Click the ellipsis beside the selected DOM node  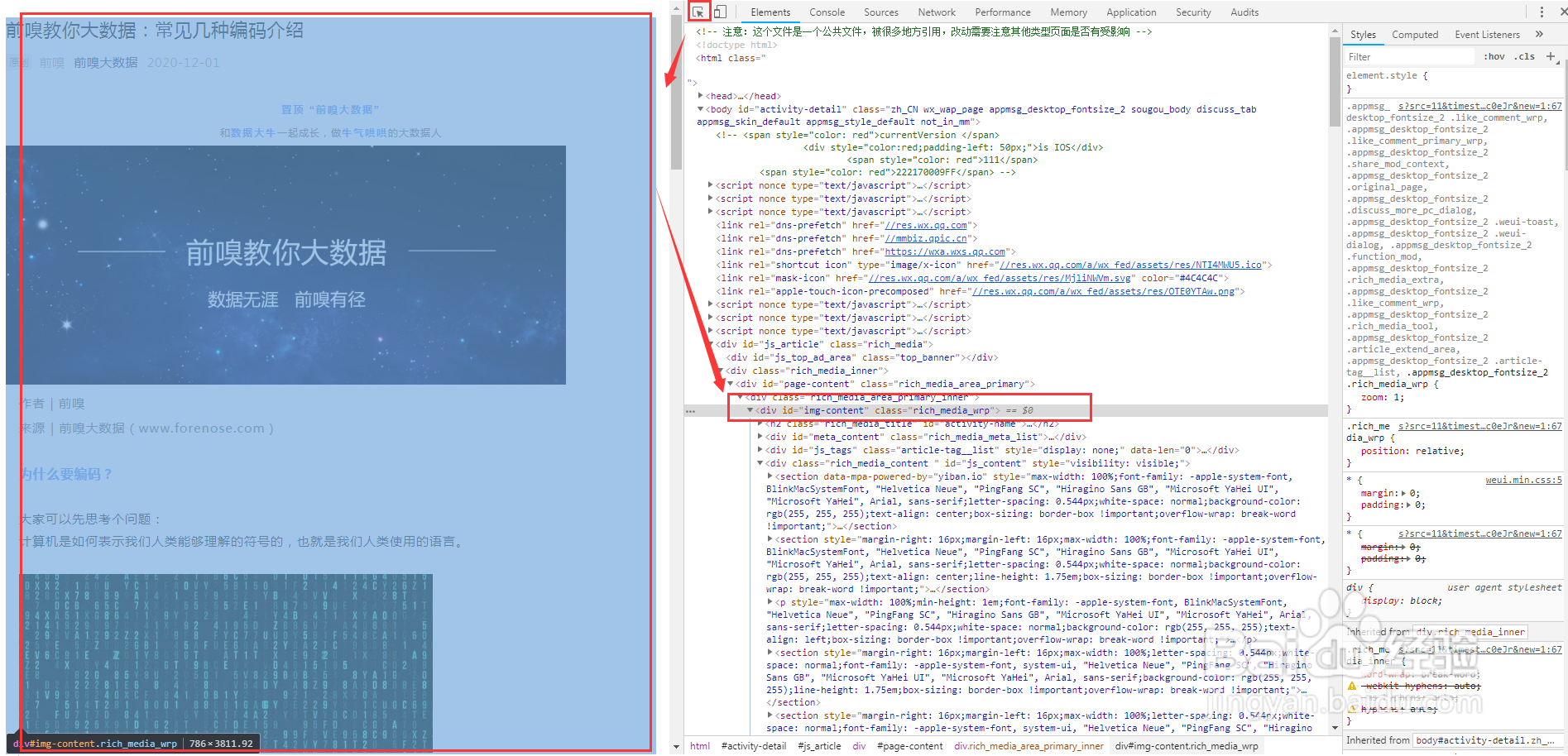(x=690, y=410)
